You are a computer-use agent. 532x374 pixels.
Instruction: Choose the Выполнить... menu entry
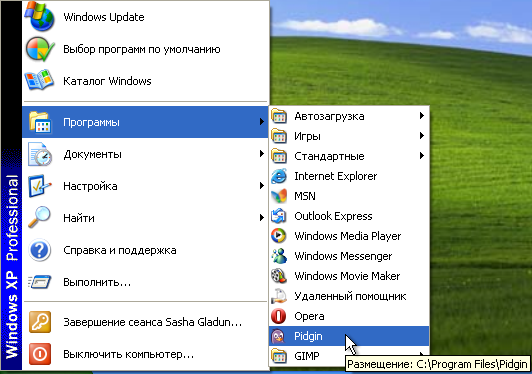pos(146,282)
